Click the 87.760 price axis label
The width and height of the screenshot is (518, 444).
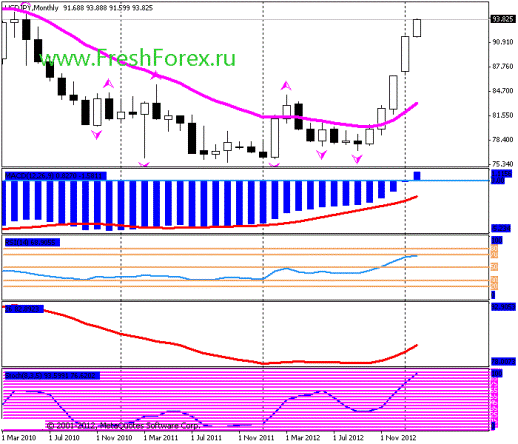point(503,66)
